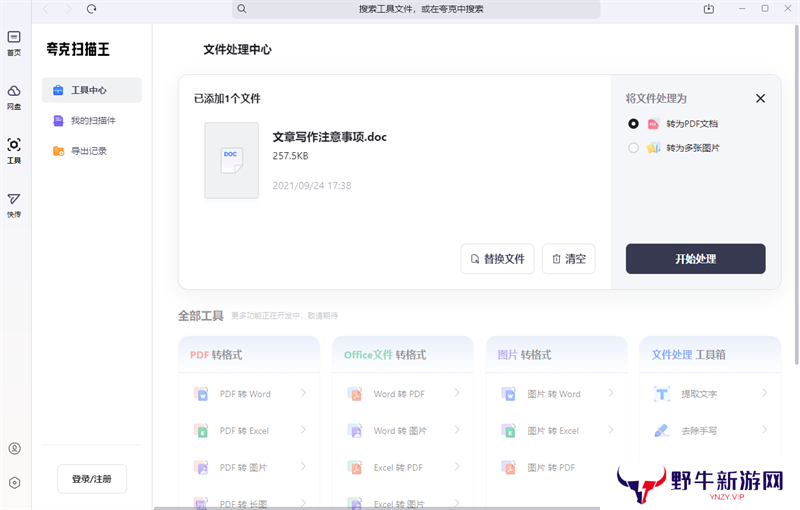Start processing with 开始处理 button

[695, 259]
